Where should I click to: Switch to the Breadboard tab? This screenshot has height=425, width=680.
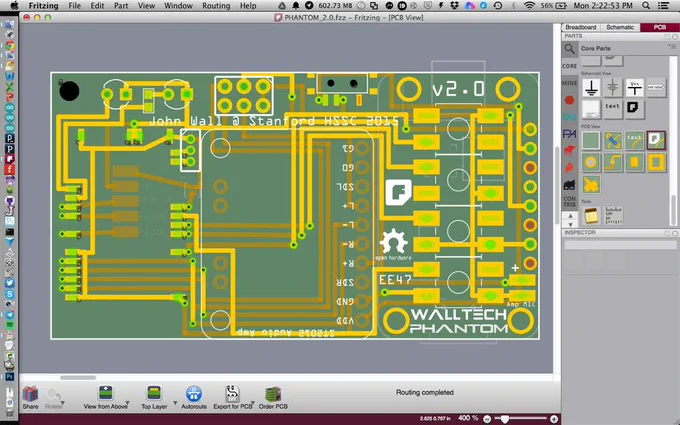pos(581,27)
